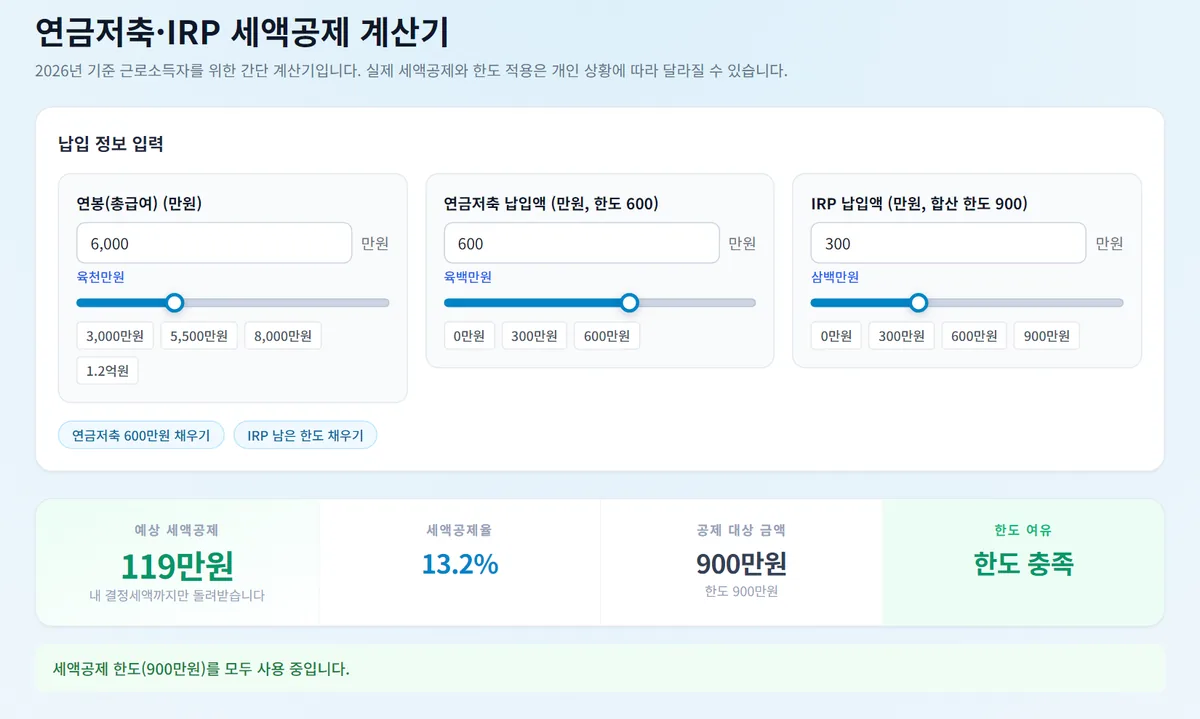This screenshot has height=719, width=1200.
Task: Click the 연금저축 납입액 input showing 600
Action: [581, 243]
